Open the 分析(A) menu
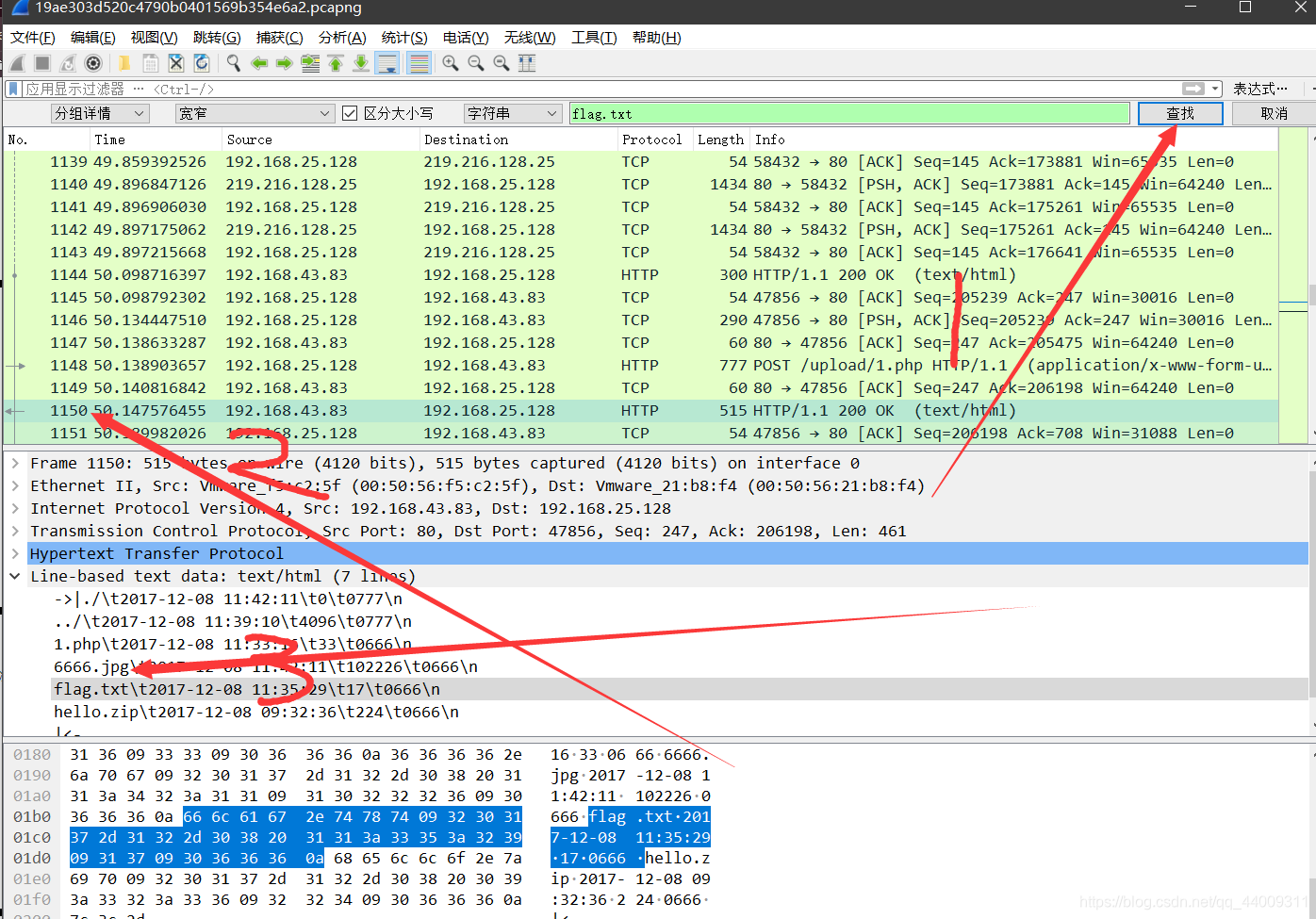Image resolution: width=1316 pixels, height=919 pixels. tap(342, 38)
